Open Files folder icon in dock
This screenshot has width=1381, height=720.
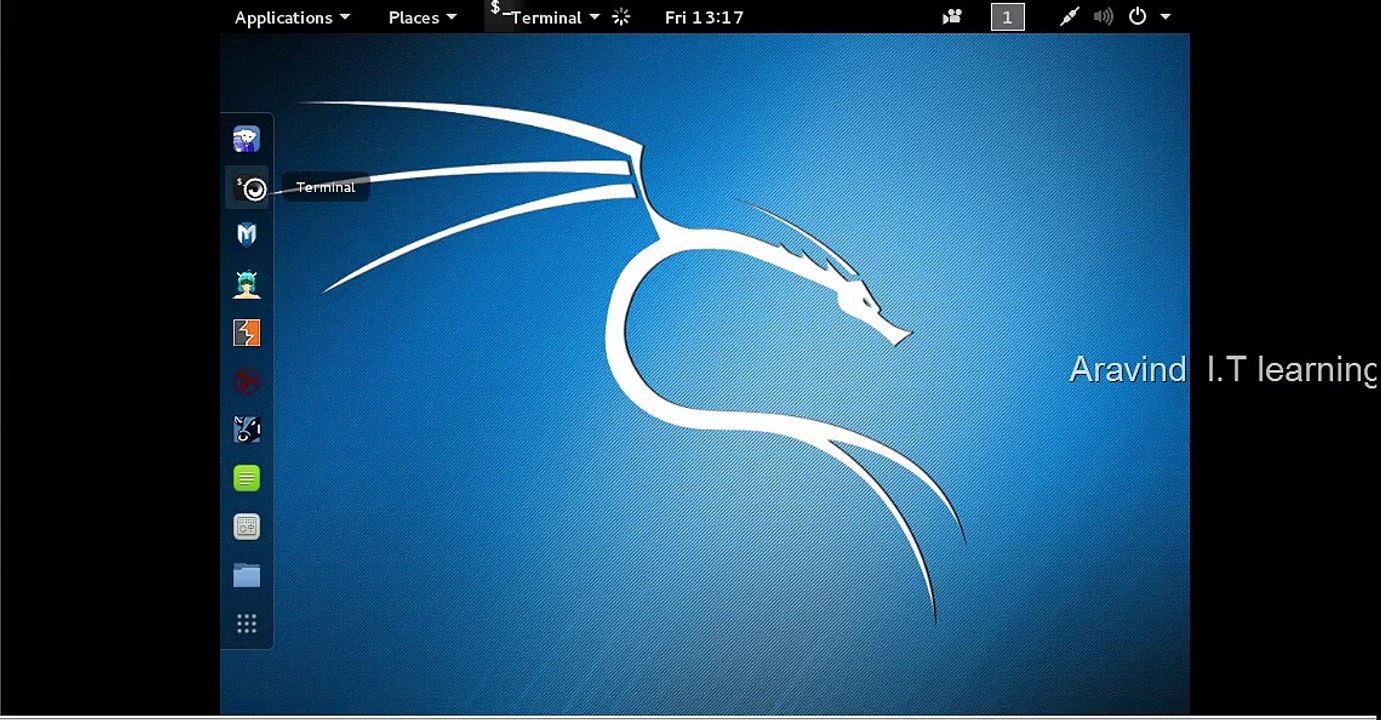tap(246, 575)
